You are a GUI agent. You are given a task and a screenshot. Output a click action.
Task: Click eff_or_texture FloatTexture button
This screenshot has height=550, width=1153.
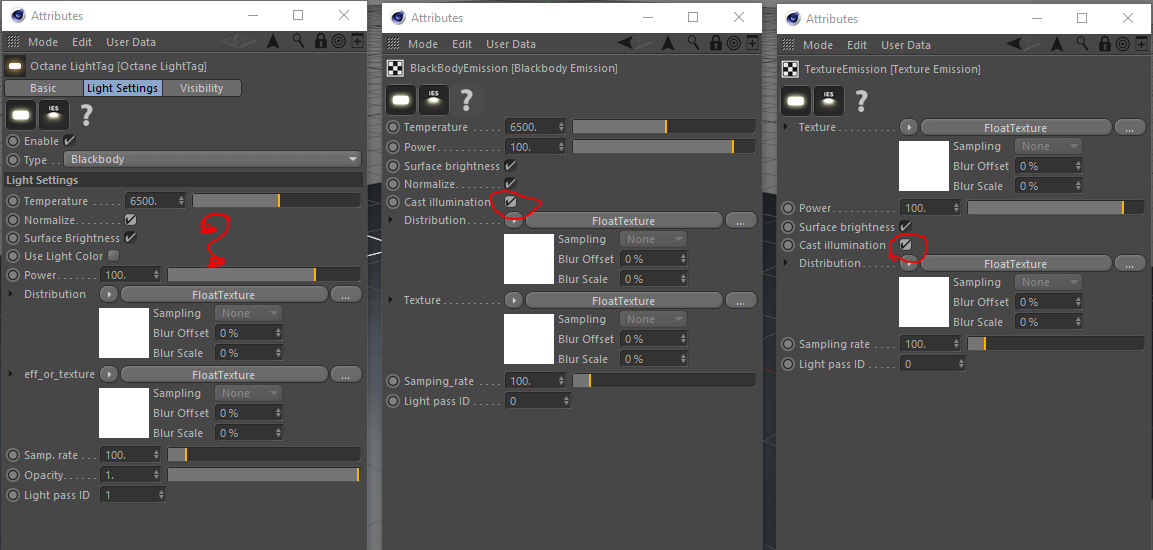(x=224, y=375)
